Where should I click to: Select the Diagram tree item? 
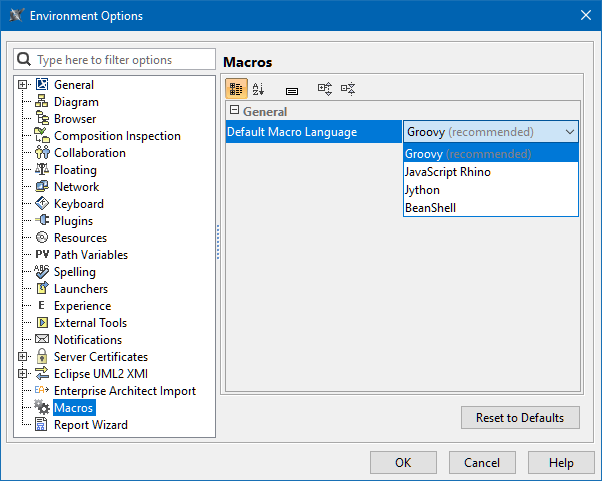76,102
